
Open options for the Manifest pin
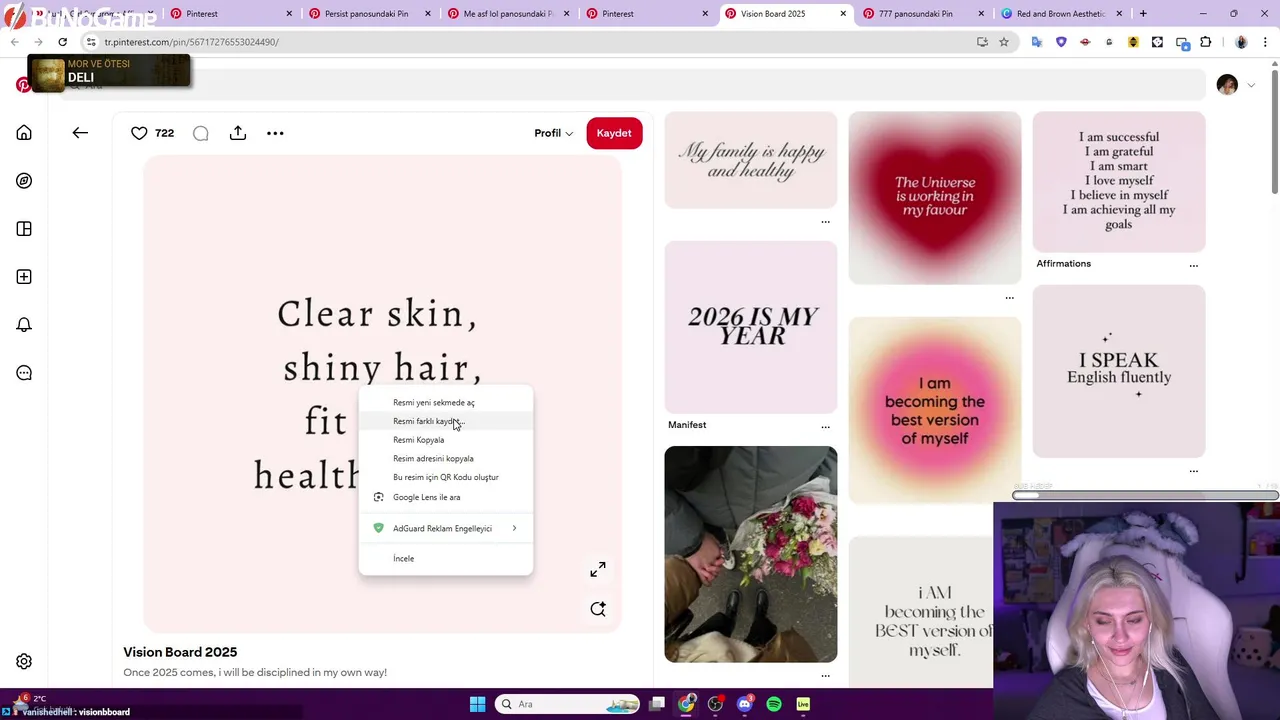pos(825,426)
